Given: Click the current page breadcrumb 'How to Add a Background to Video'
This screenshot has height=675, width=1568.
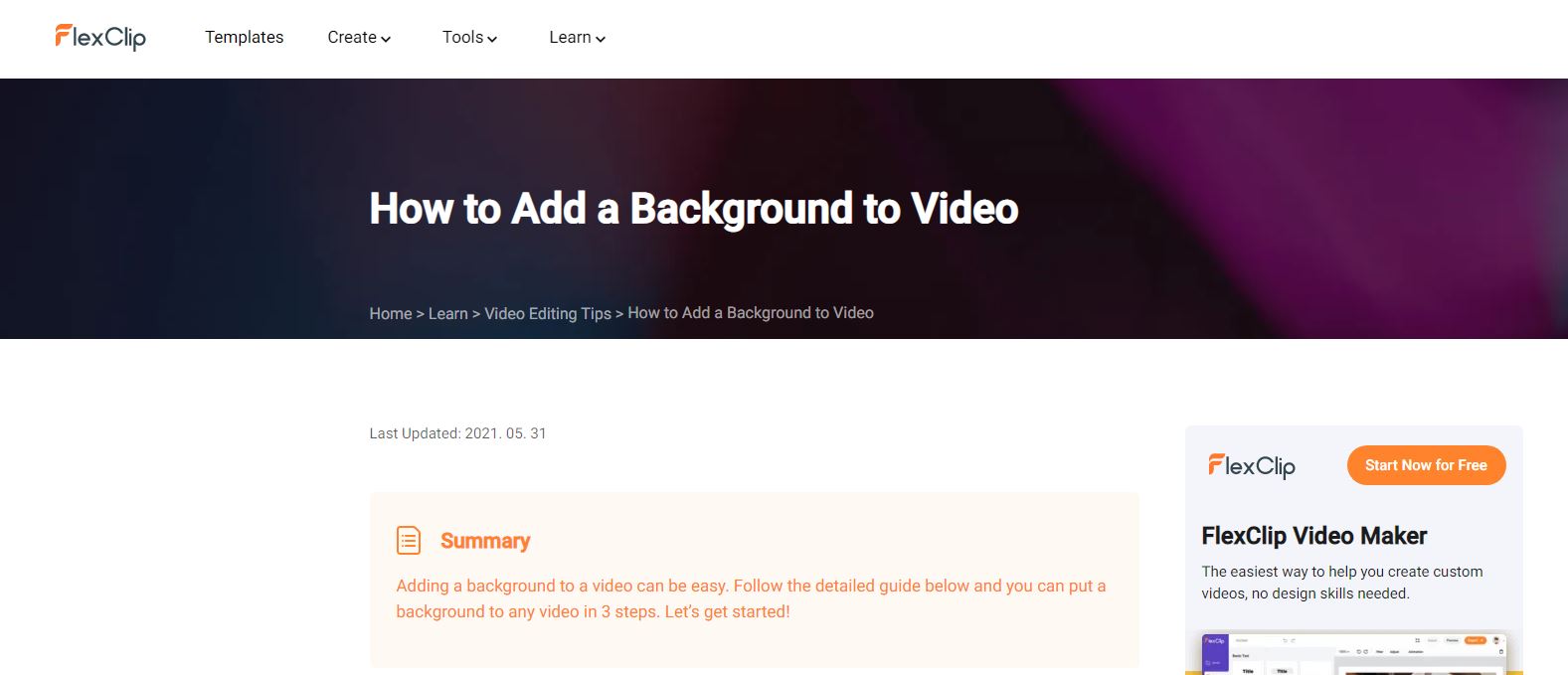Looking at the screenshot, I should pos(751,312).
